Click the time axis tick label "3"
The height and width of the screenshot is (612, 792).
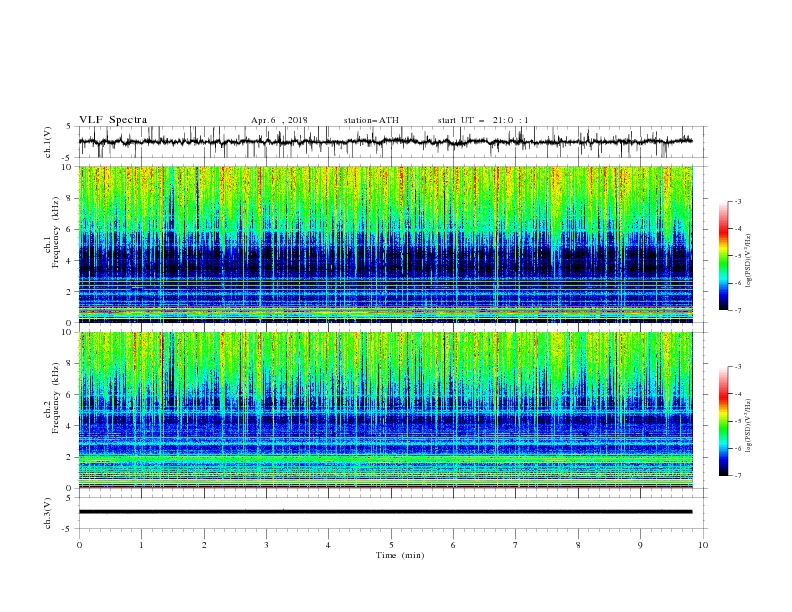click(x=266, y=545)
